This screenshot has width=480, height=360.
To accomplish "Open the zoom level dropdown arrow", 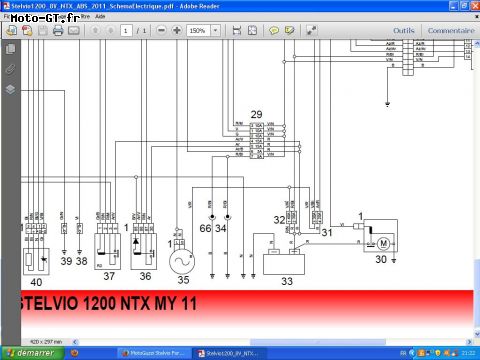I will (215, 31).
